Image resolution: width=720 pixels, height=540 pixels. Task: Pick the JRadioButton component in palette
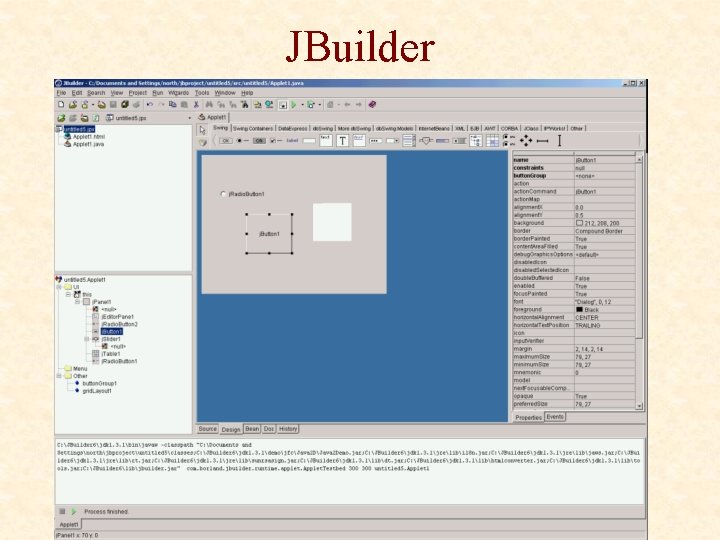[x=242, y=141]
